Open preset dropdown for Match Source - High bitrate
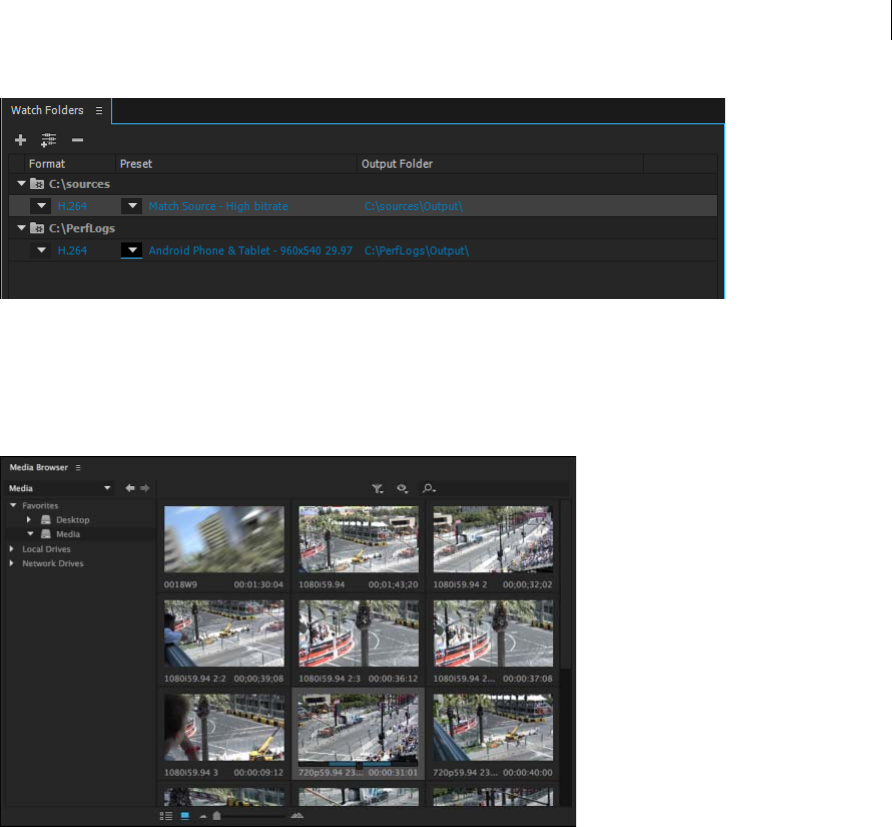Screen dimensions: 892x827 point(132,206)
